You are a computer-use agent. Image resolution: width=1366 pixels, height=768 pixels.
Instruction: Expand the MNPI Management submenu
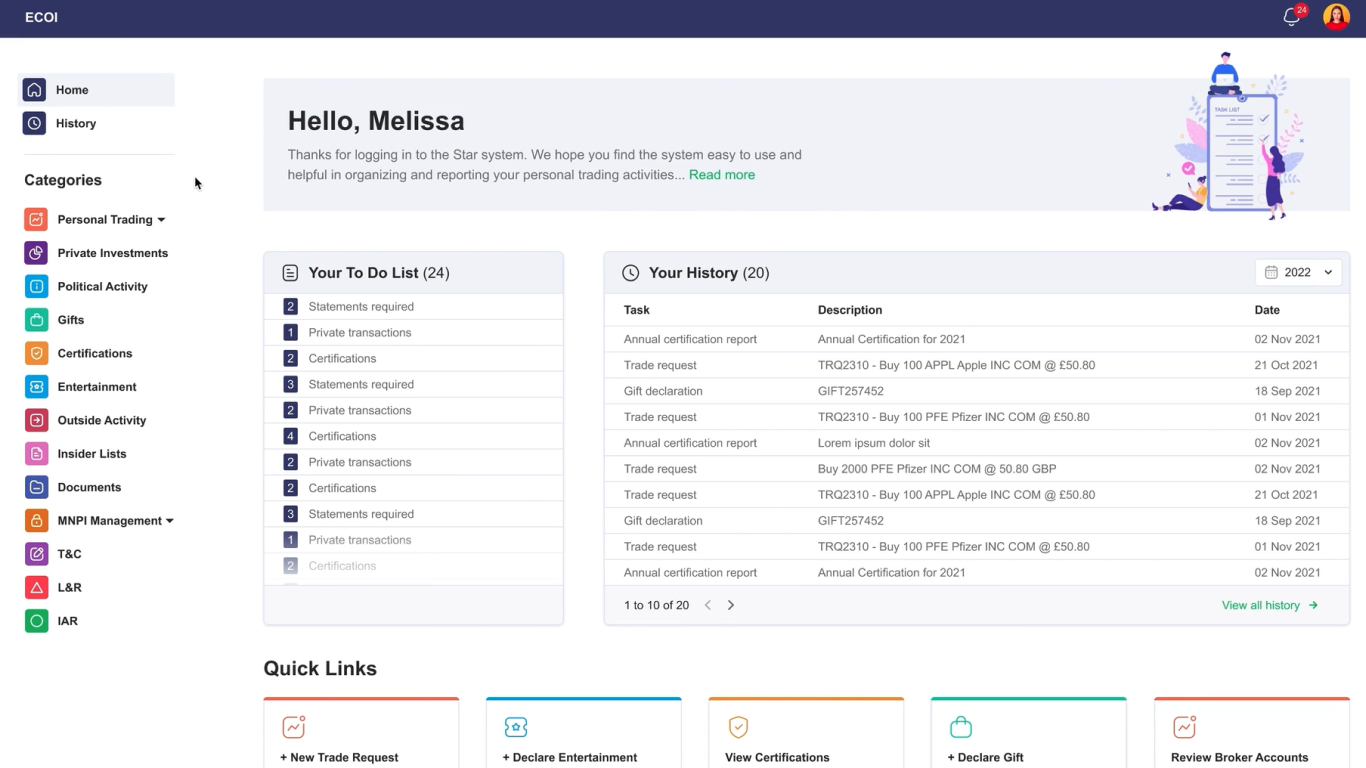[169, 521]
